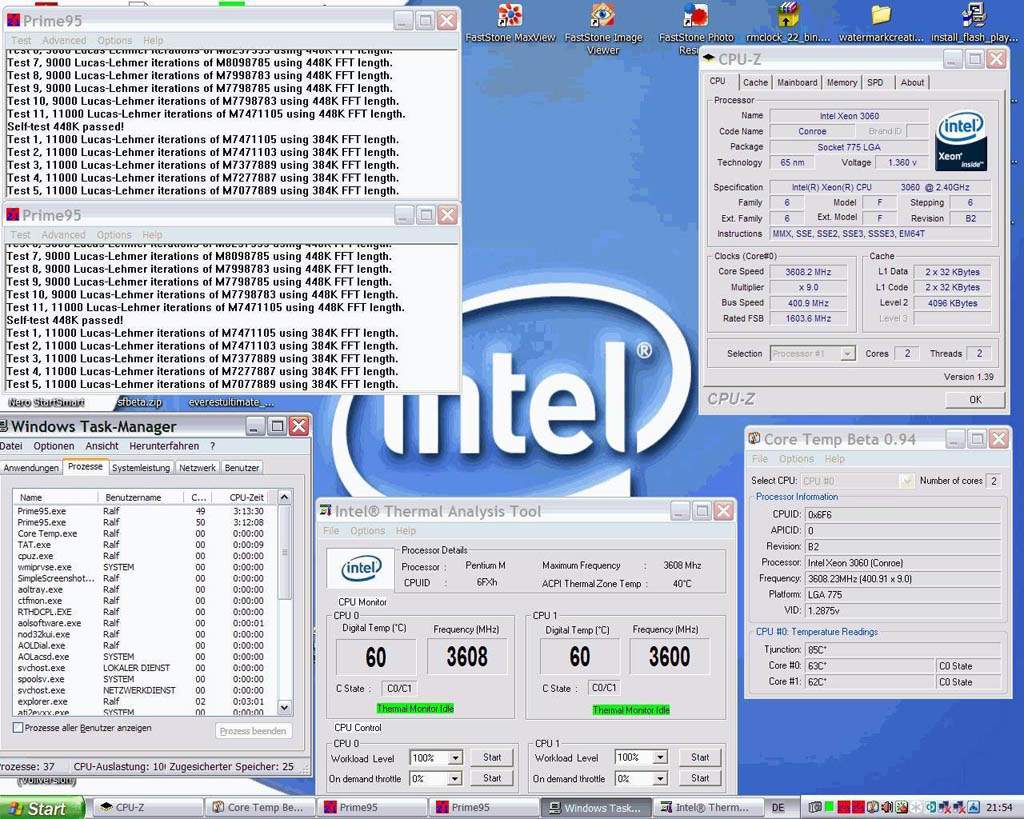Select the cpuz.exe process row

coord(145,556)
